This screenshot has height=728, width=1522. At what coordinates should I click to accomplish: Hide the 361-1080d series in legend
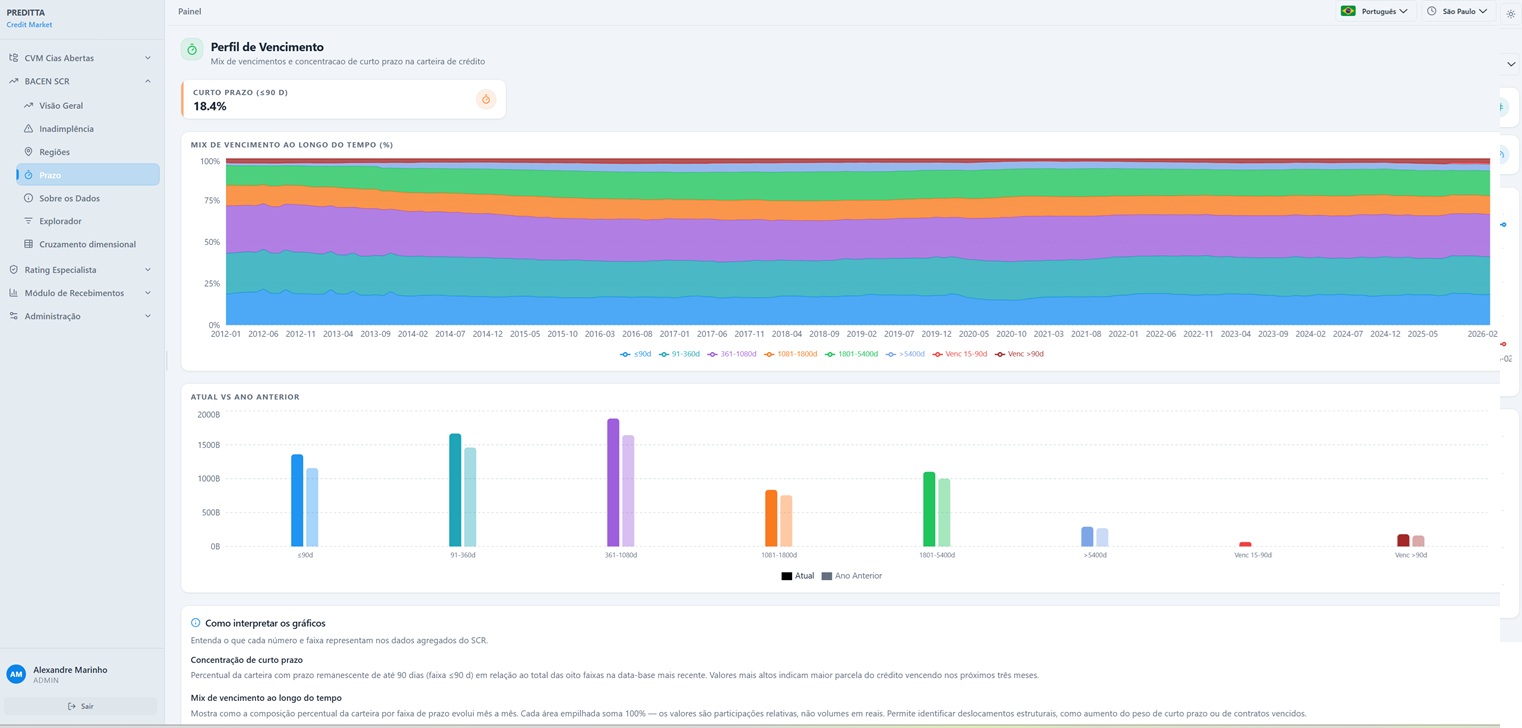tap(732, 354)
